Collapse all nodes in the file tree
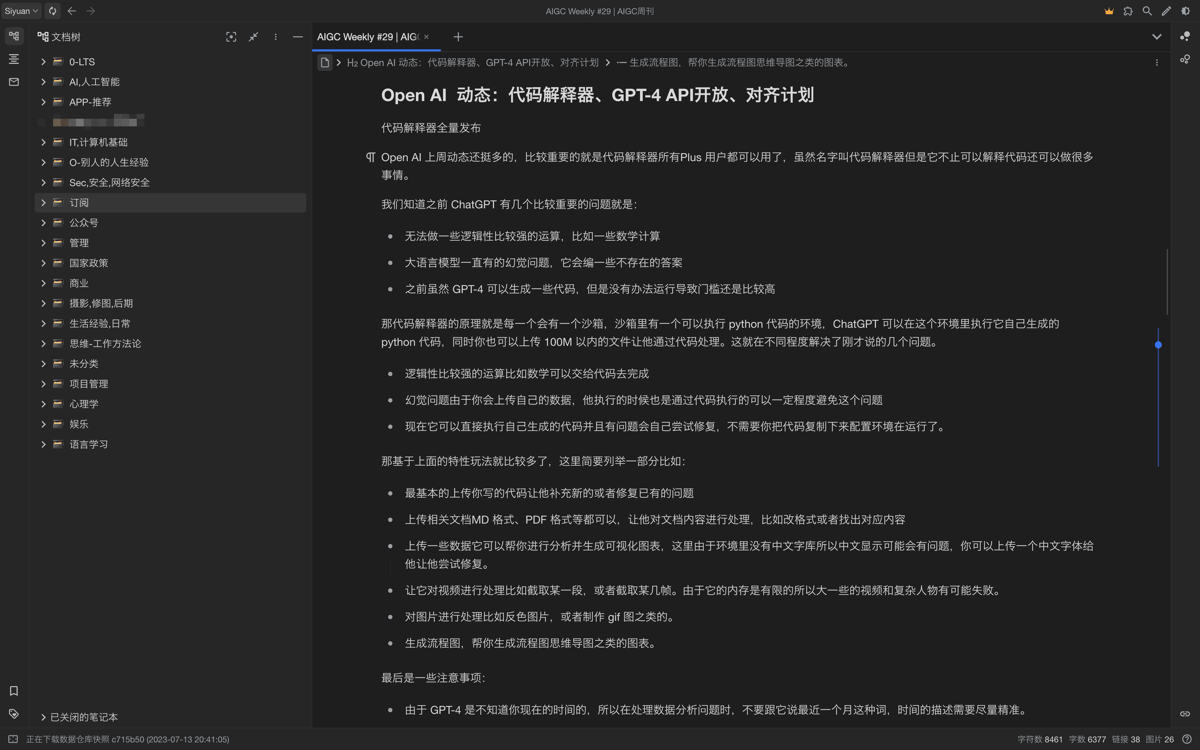1200x750 pixels. [x=253, y=37]
